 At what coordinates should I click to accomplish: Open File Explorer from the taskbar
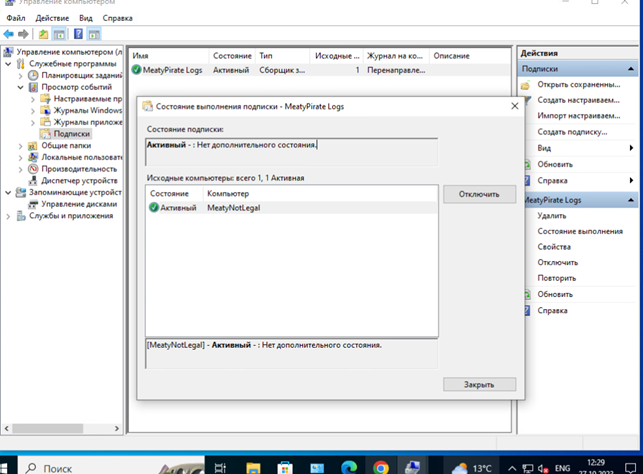pyautogui.click(x=253, y=467)
